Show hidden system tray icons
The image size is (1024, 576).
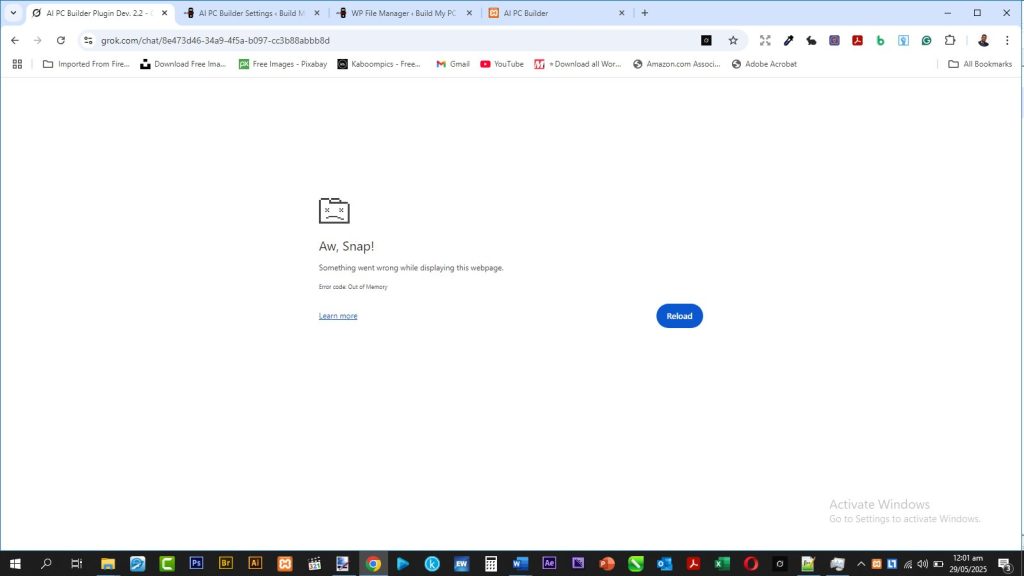point(861,564)
